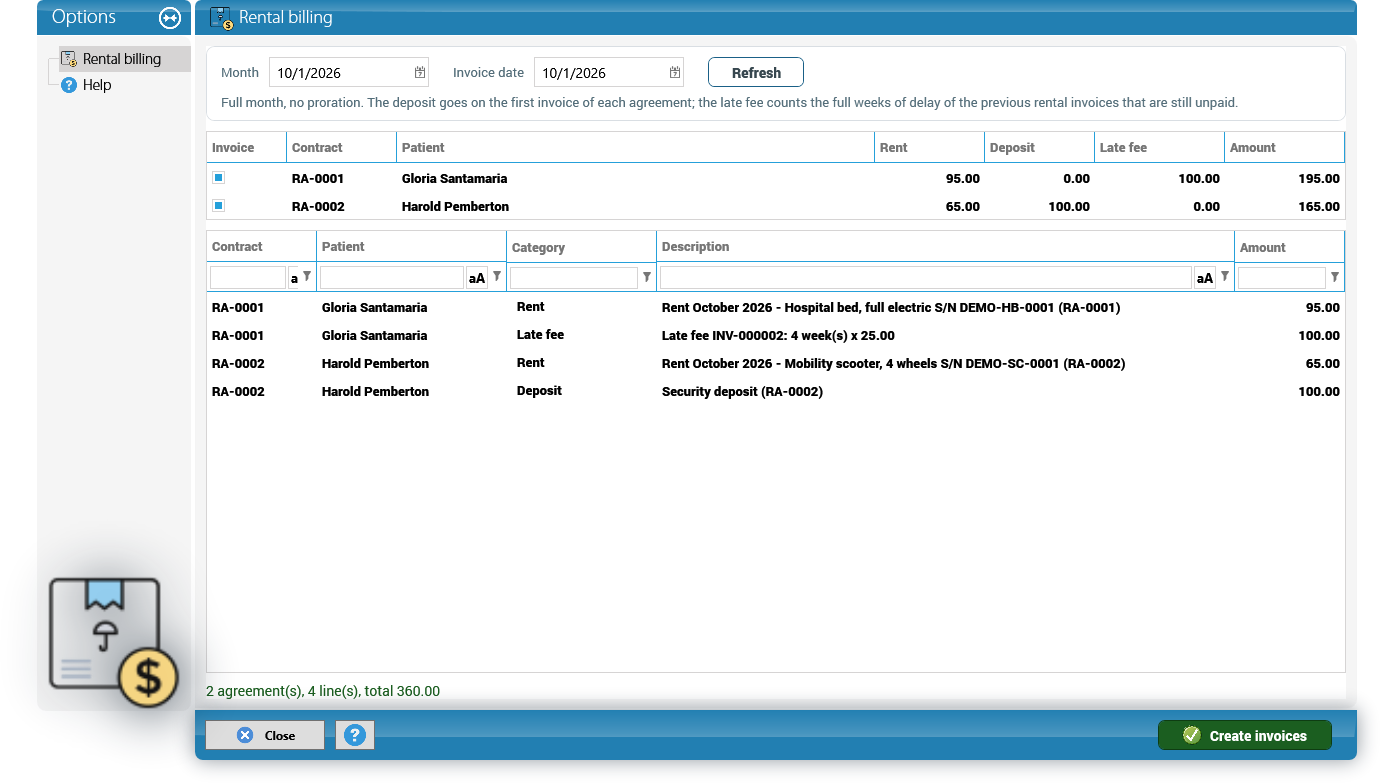This screenshot has height=783, width=1380.
Task: Select the Harold Pemberton row in the upper grid
Action: tap(775, 206)
